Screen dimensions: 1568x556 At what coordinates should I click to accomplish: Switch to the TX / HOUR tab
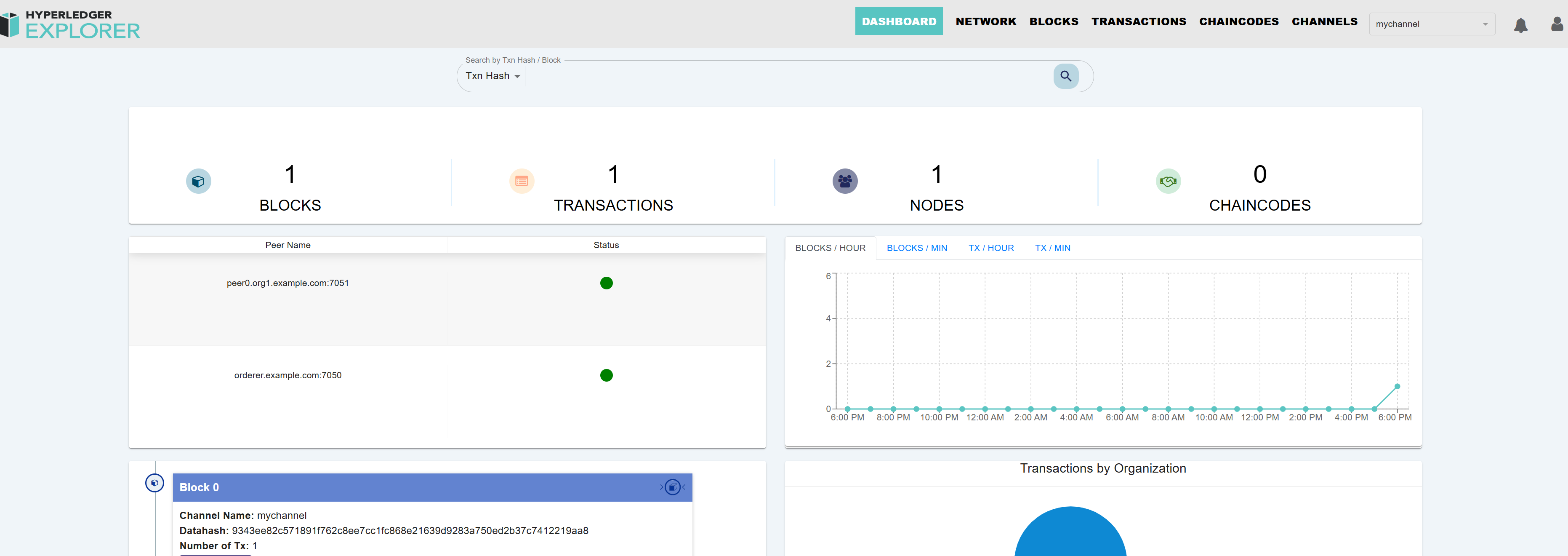[991, 248]
